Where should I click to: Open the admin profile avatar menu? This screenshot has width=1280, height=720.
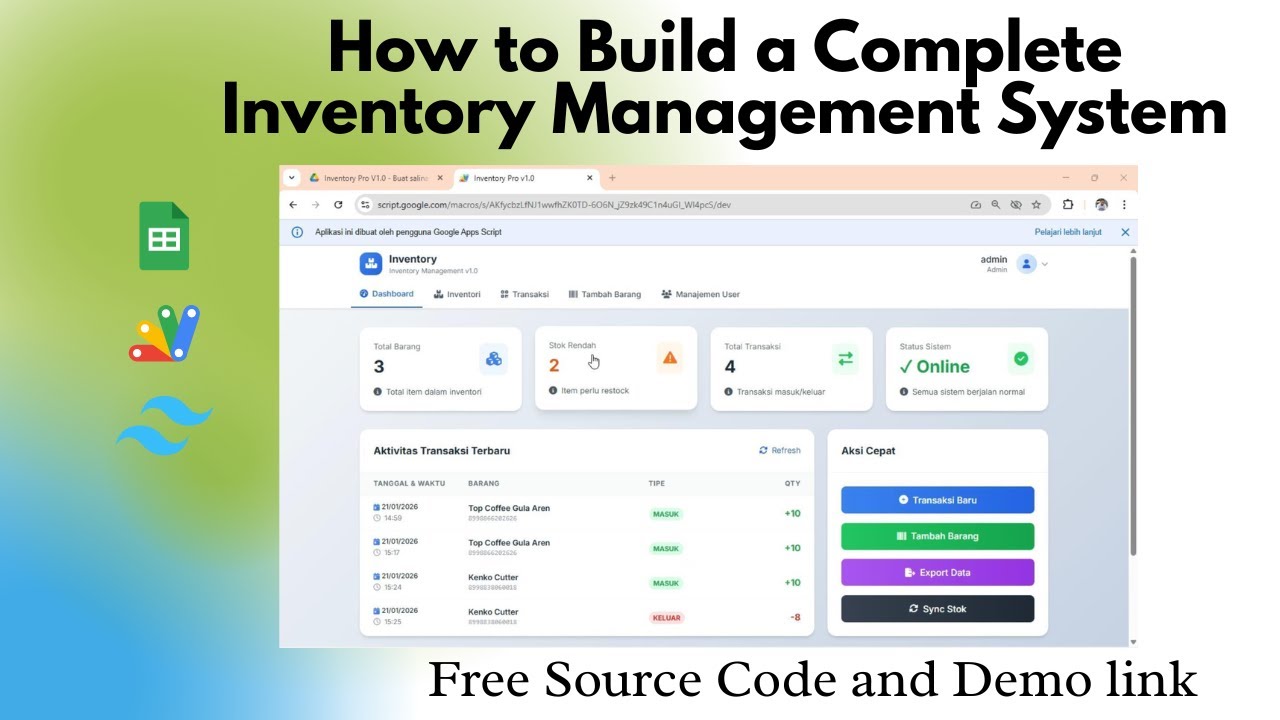[1026, 264]
